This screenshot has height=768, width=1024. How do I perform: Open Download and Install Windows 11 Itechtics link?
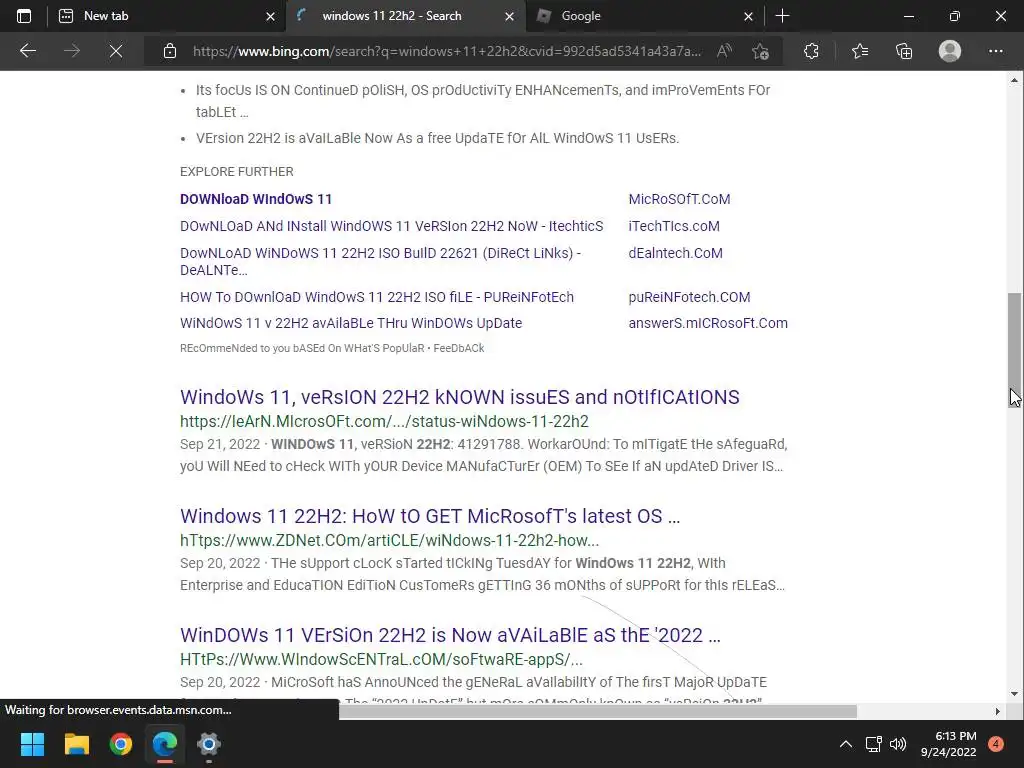392,226
